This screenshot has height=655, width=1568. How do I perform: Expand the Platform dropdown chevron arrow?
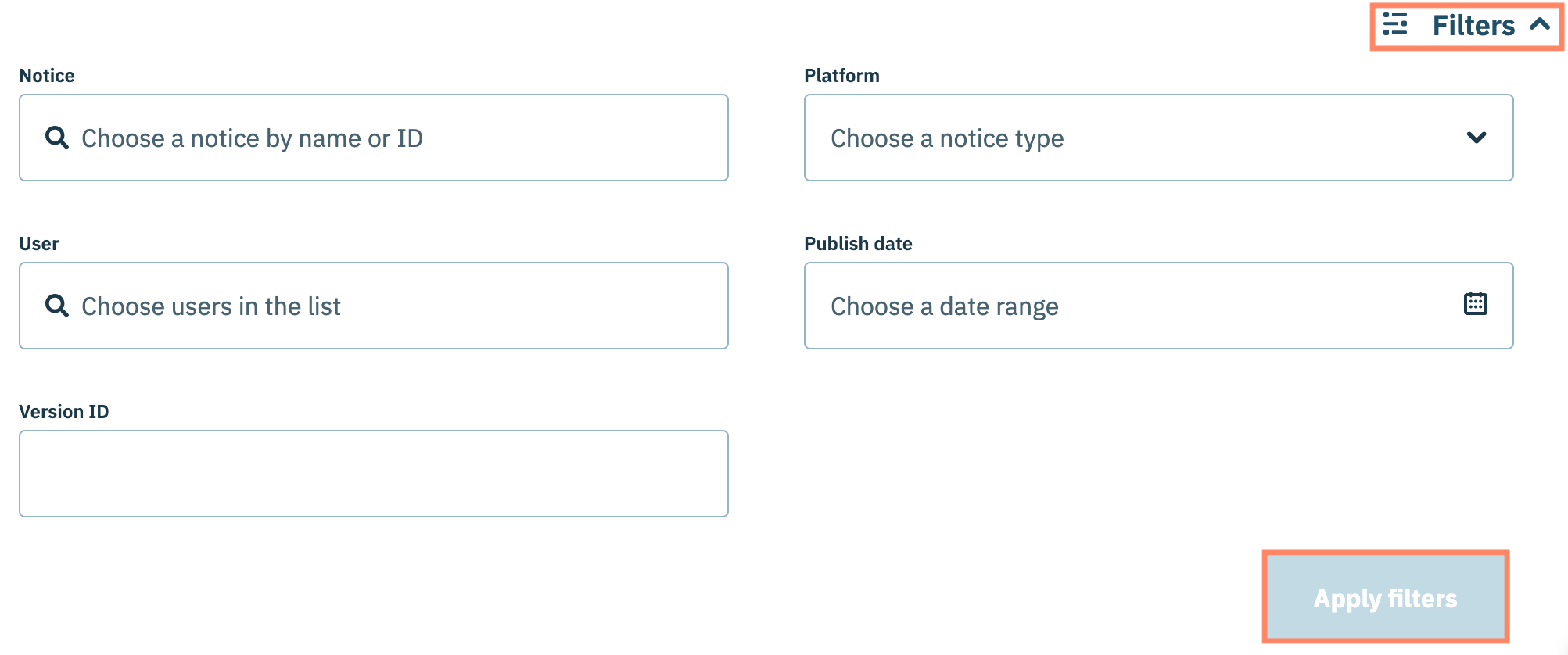point(1476,138)
